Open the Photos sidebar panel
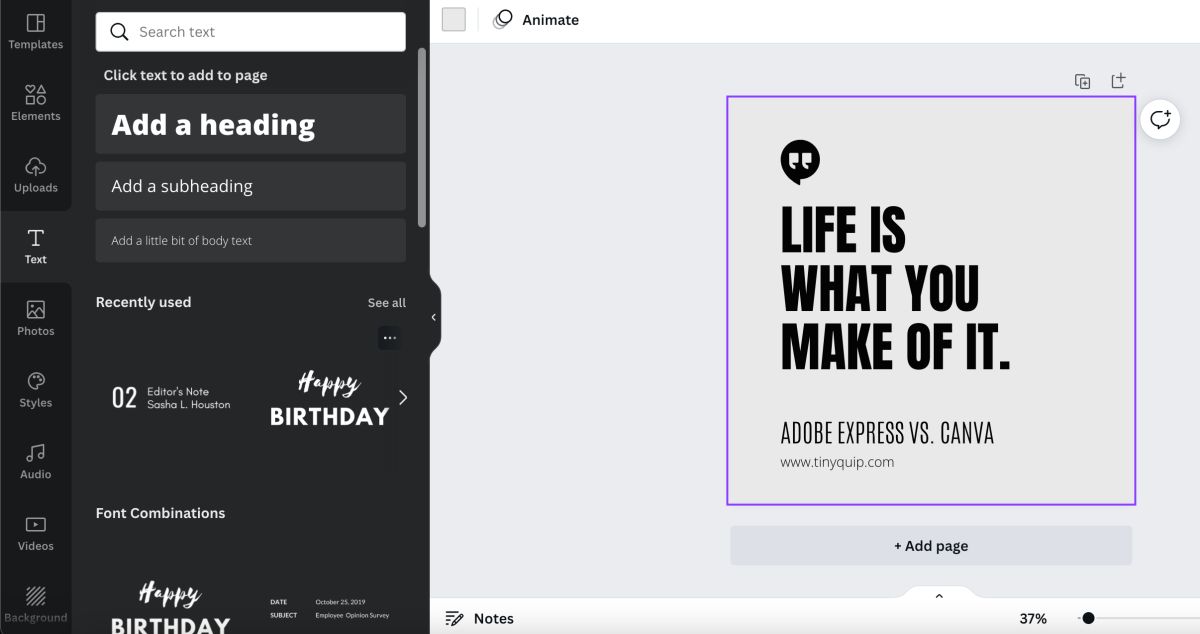The height and width of the screenshot is (634, 1200). click(x=35, y=318)
